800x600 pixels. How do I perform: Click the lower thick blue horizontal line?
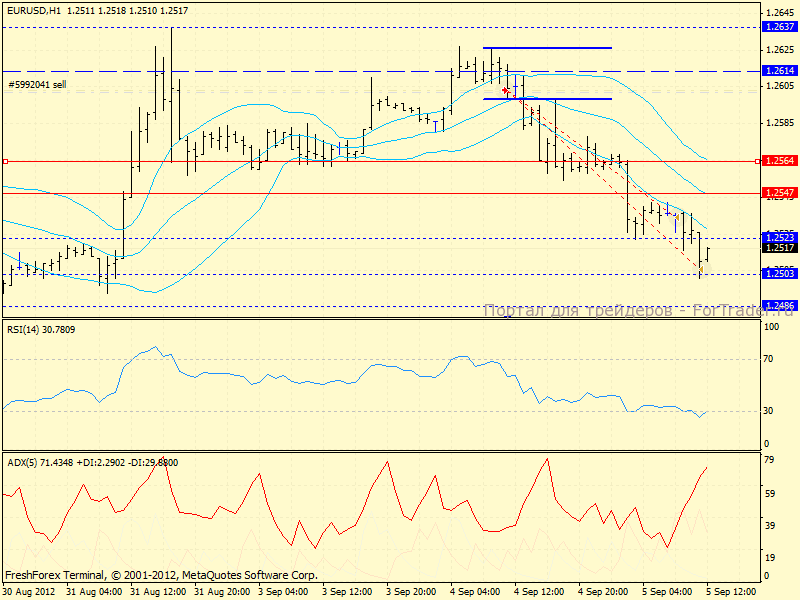pyautogui.click(x=547, y=99)
